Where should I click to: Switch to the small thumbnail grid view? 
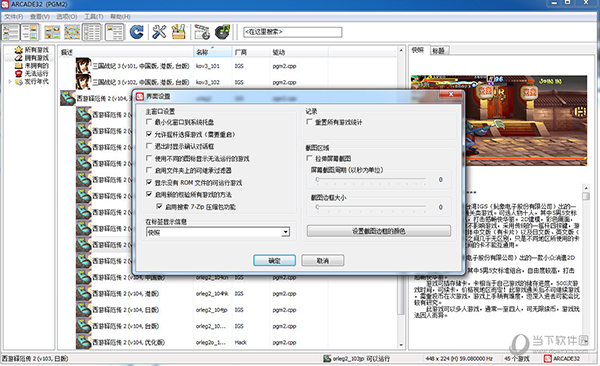tap(72, 32)
